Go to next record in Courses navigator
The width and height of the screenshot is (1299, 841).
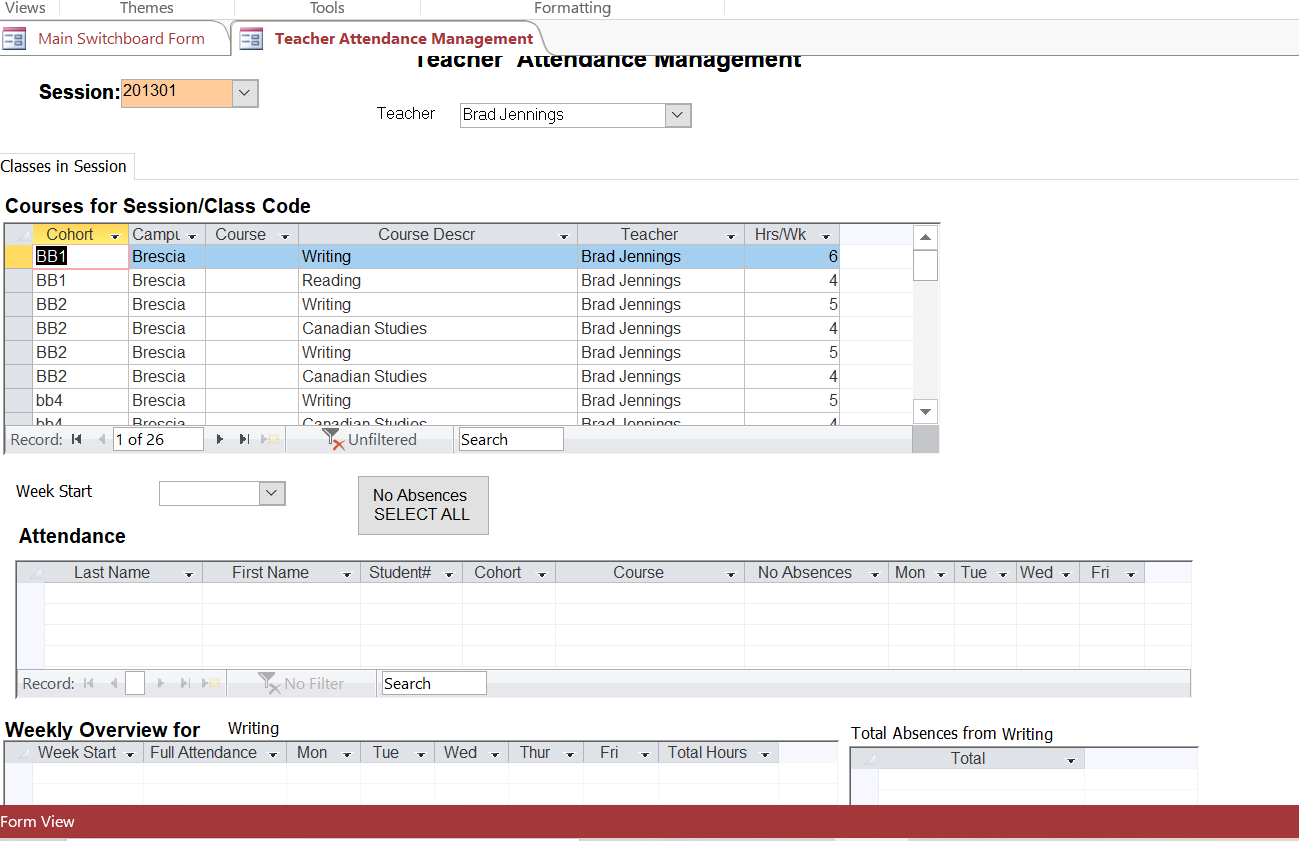click(220, 439)
